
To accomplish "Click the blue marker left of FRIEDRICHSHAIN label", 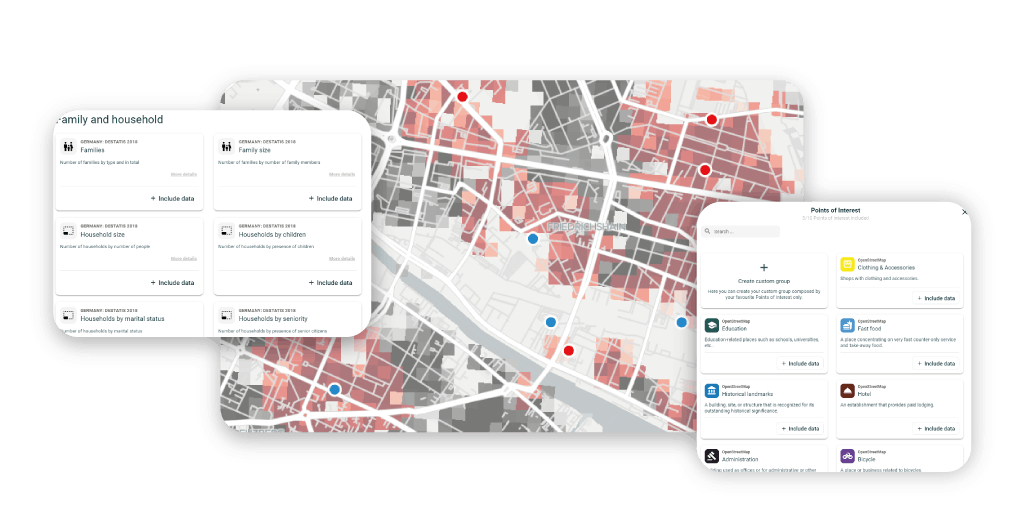I will pos(533,239).
